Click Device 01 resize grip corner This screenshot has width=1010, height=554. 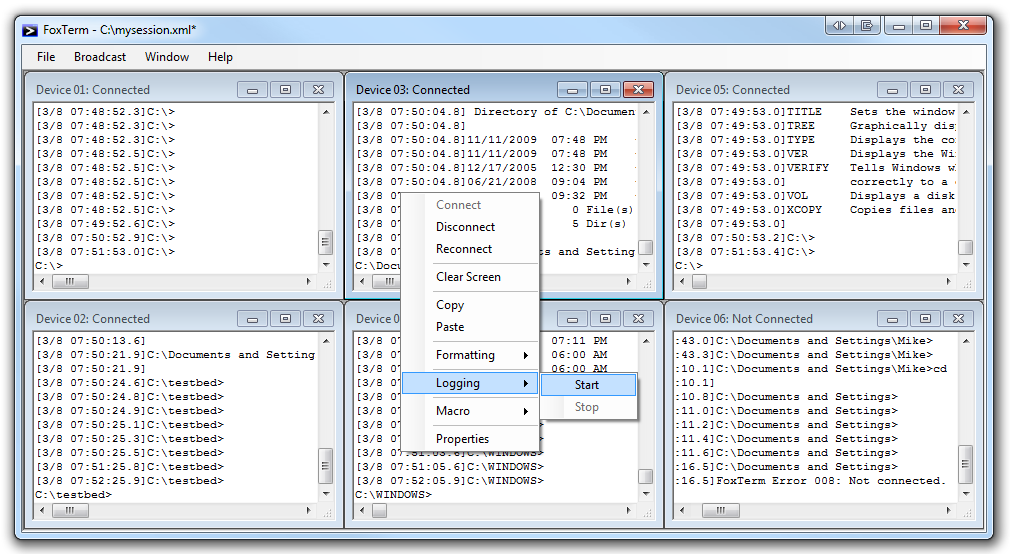[x=327, y=282]
